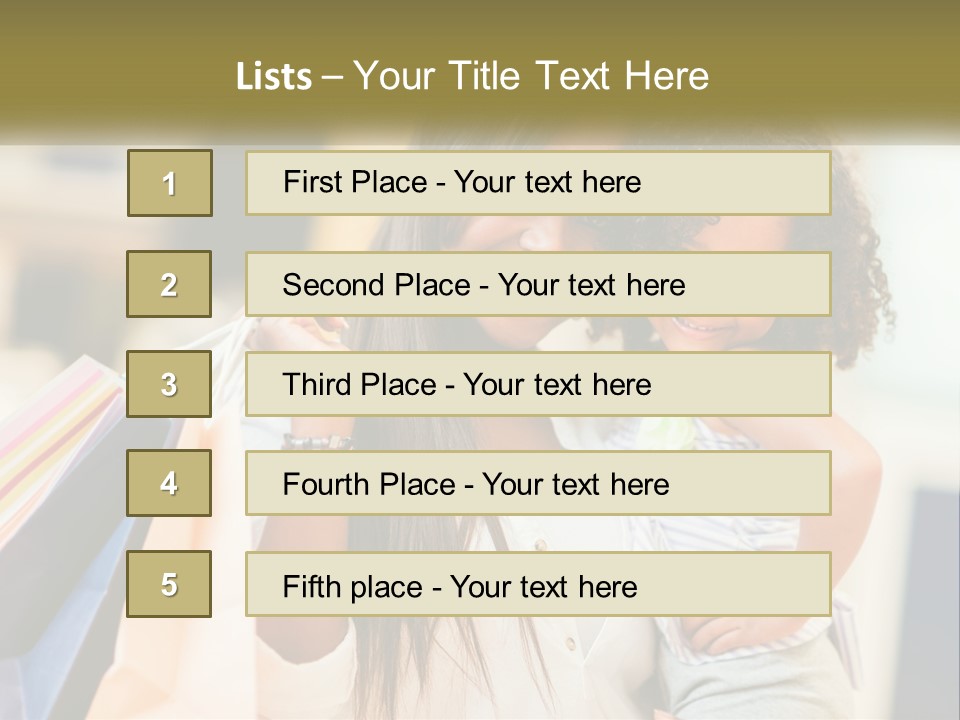Click the number 1 box

[169, 183]
